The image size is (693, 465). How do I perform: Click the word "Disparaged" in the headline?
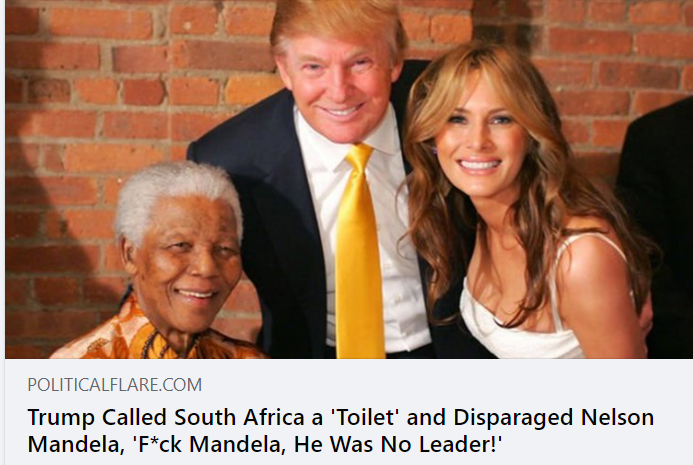pos(513,418)
